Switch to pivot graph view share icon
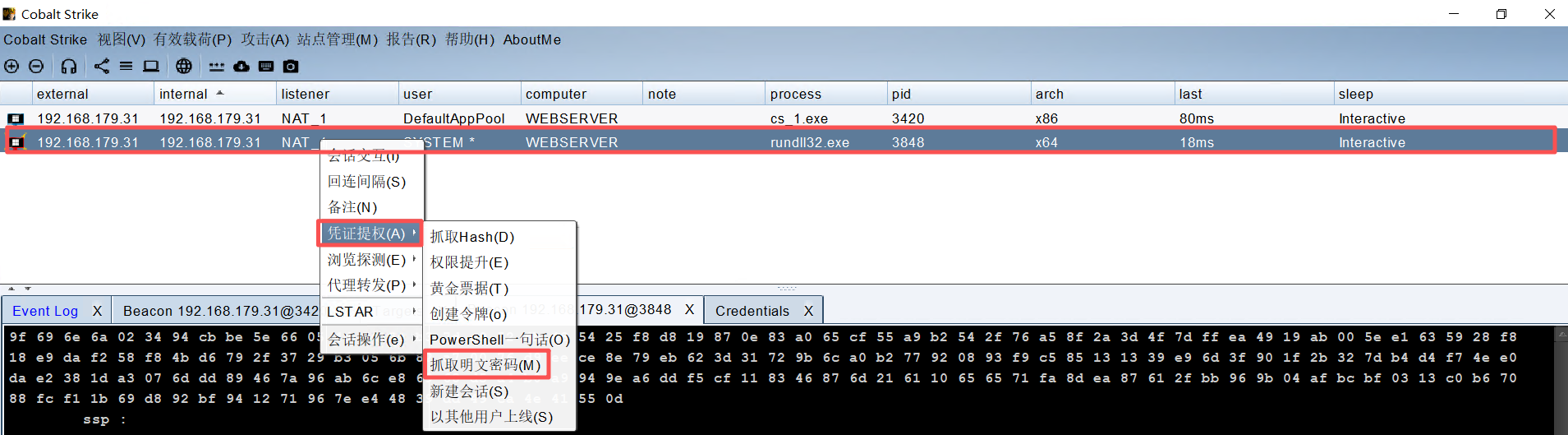1568x435 pixels. click(101, 67)
